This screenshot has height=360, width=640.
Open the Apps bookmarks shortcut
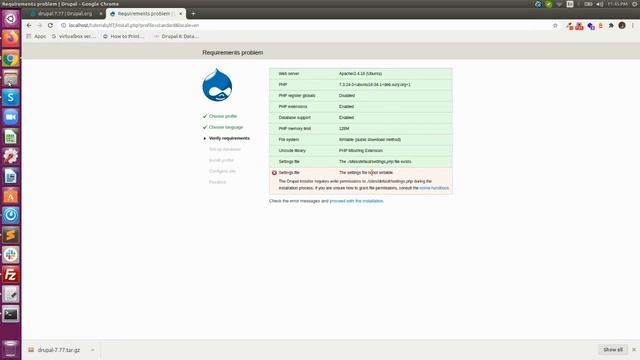point(36,36)
